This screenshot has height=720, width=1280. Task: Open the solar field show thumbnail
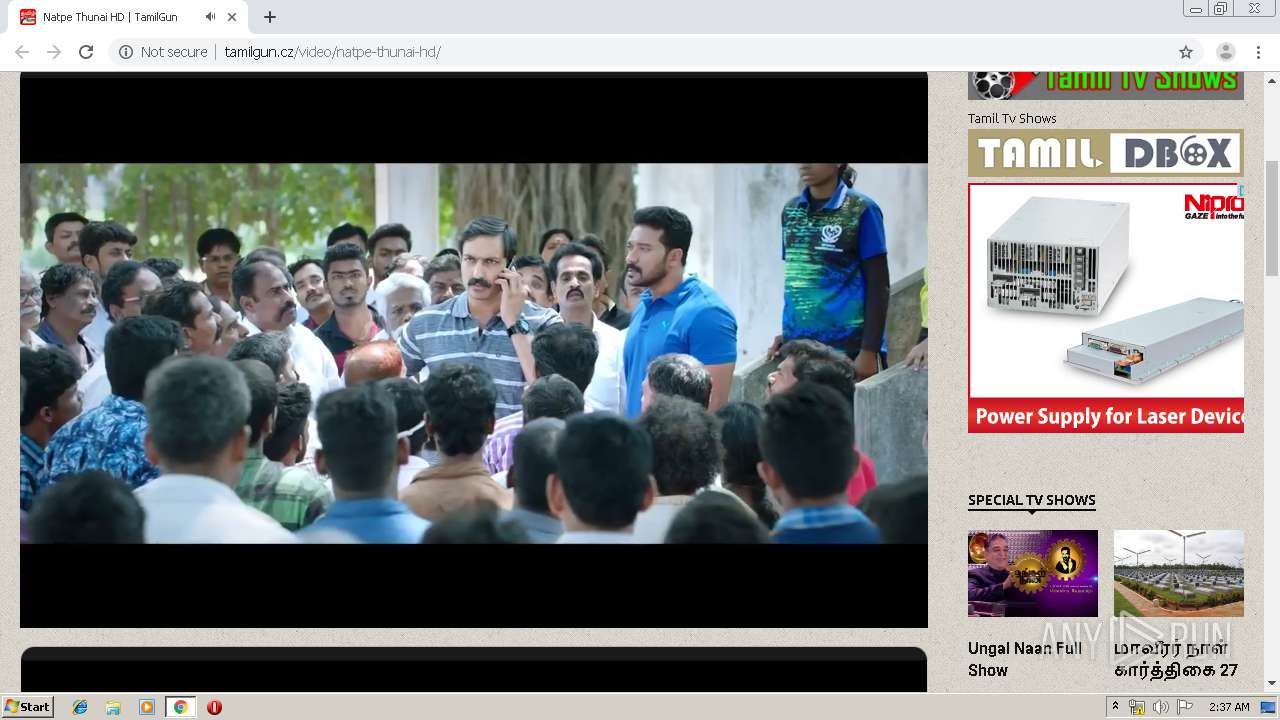(x=1179, y=573)
